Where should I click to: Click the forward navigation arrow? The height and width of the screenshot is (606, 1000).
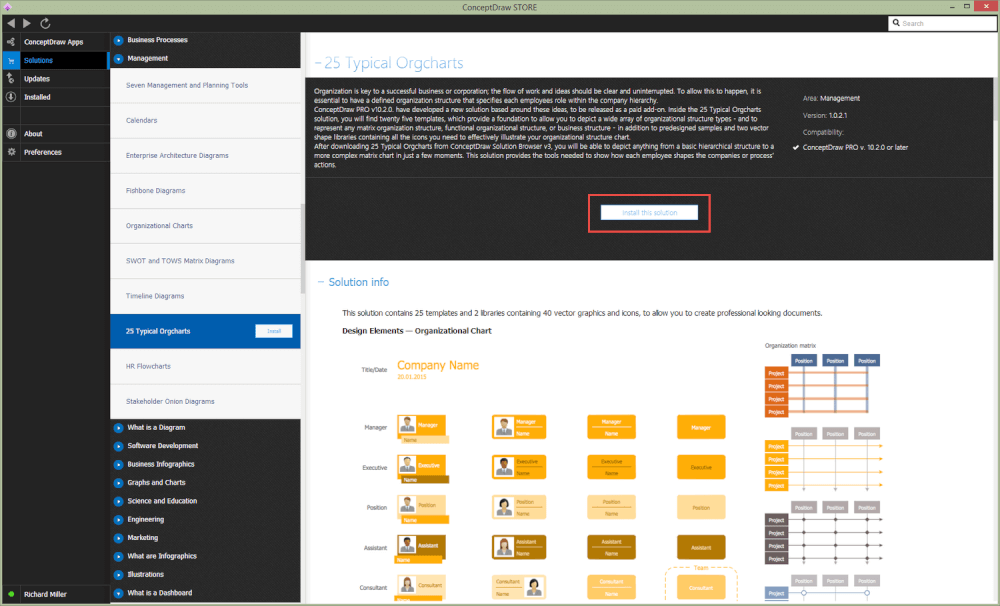point(27,23)
